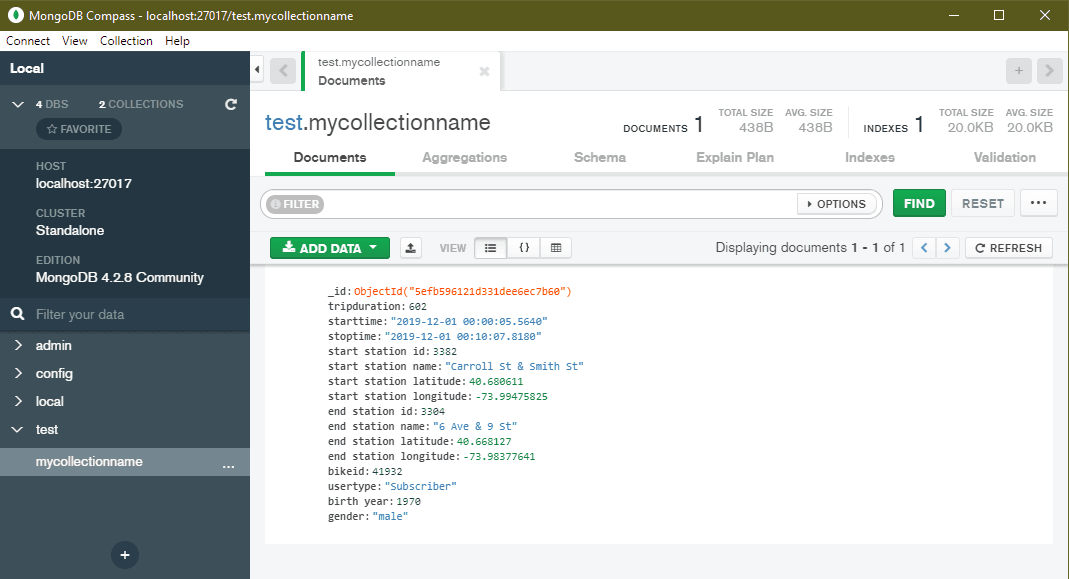This screenshot has width=1069, height=579.
Task: Open the ADD DATA dropdown
Action: click(x=329, y=247)
